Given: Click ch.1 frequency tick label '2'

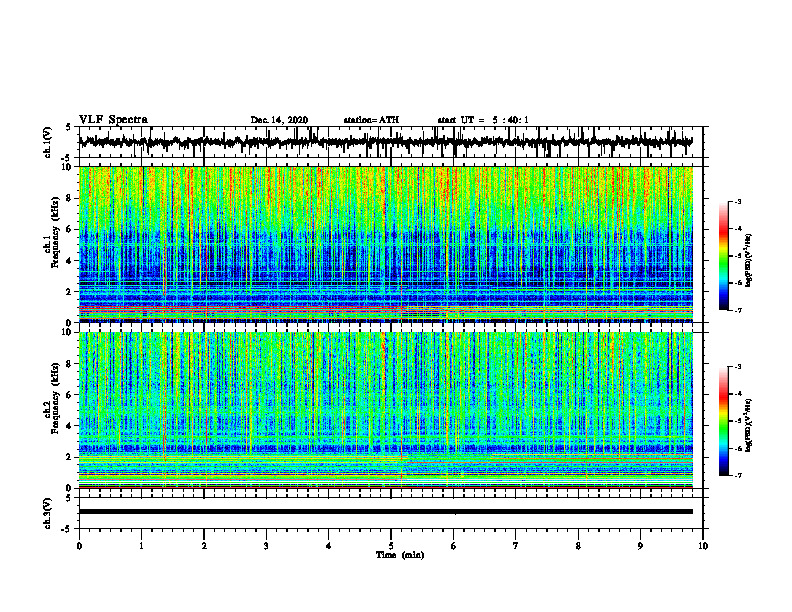Looking at the screenshot, I should click(x=70, y=292).
